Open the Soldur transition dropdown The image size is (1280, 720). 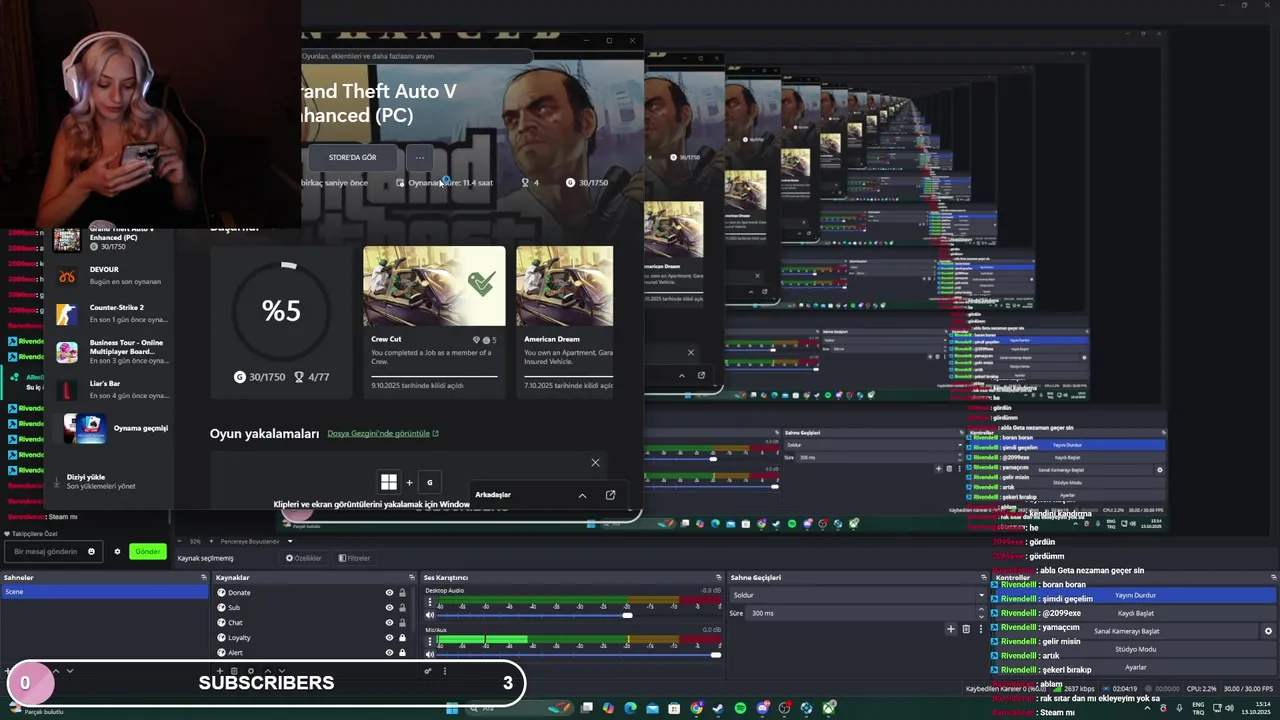pyautogui.click(x=857, y=595)
